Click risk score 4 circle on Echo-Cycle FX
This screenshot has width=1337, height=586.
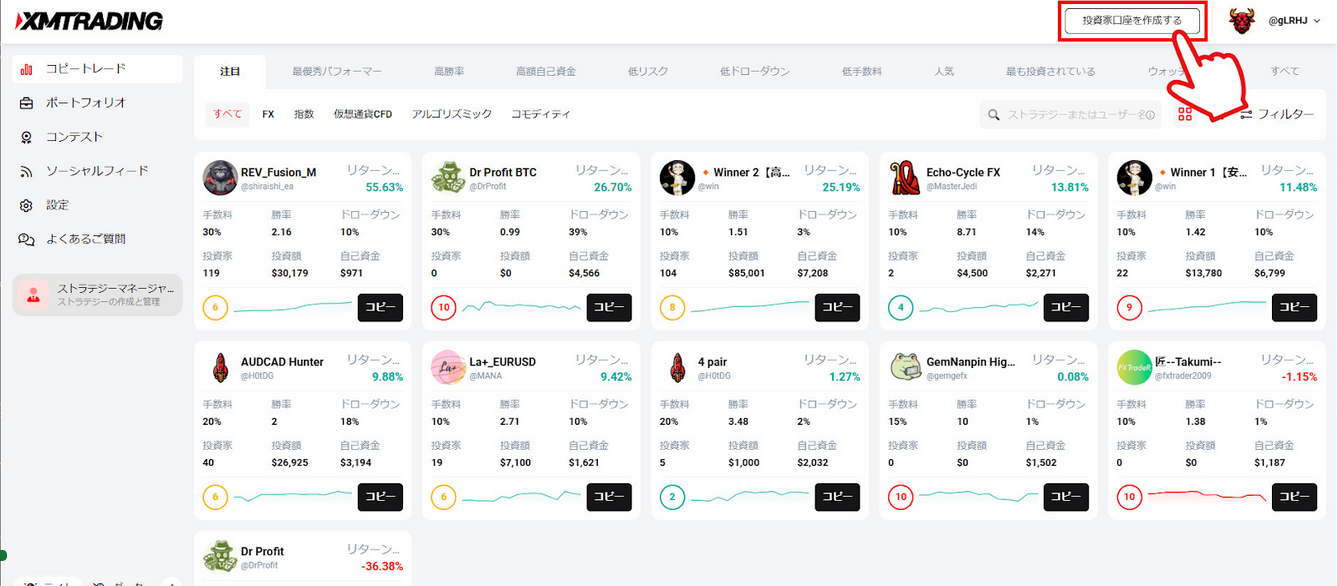click(x=901, y=308)
